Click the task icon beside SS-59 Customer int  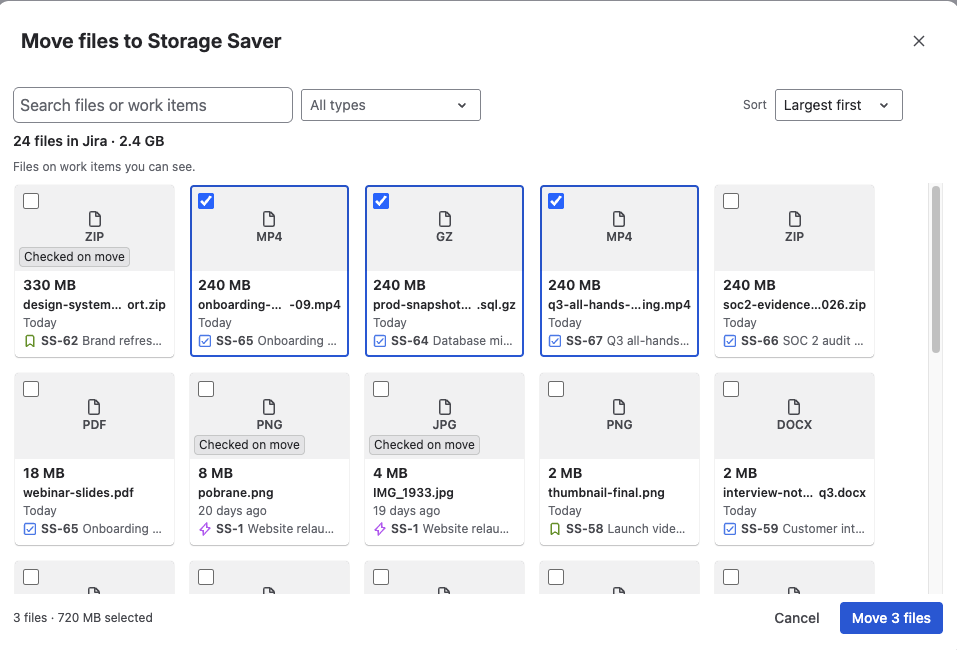pyautogui.click(x=730, y=529)
